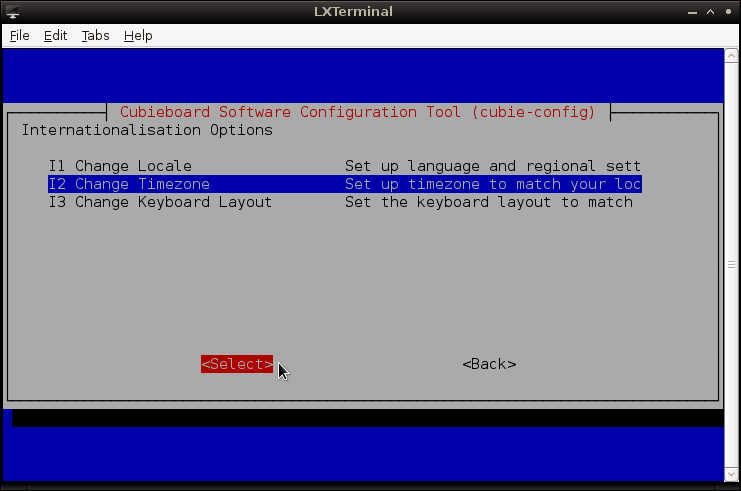Click the scrollbar up arrow
This screenshot has width=741, height=491.
tap(730, 55)
